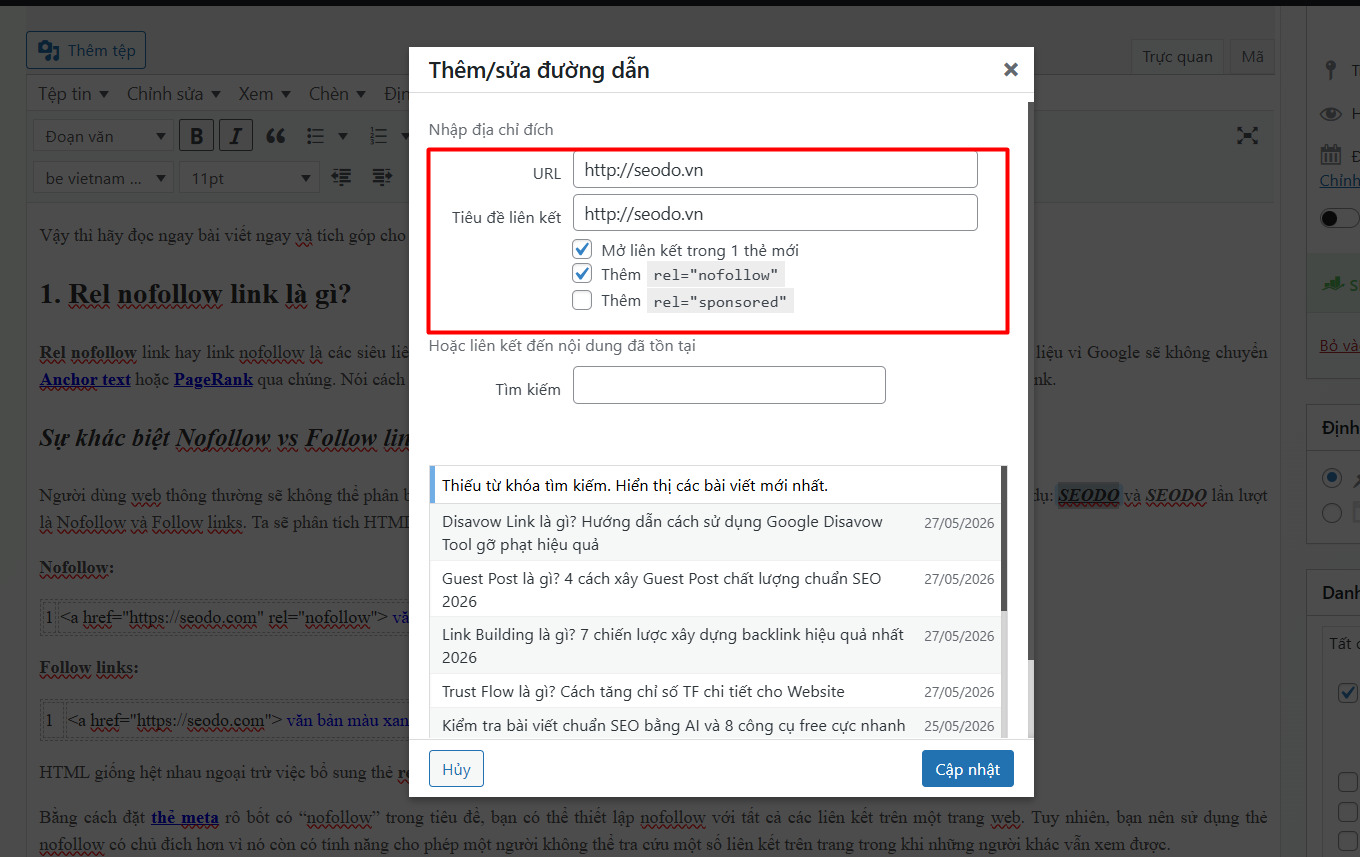Click the calendar icon in sidebar
The width and height of the screenshot is (1360, 857).
tap(1330, 155)
